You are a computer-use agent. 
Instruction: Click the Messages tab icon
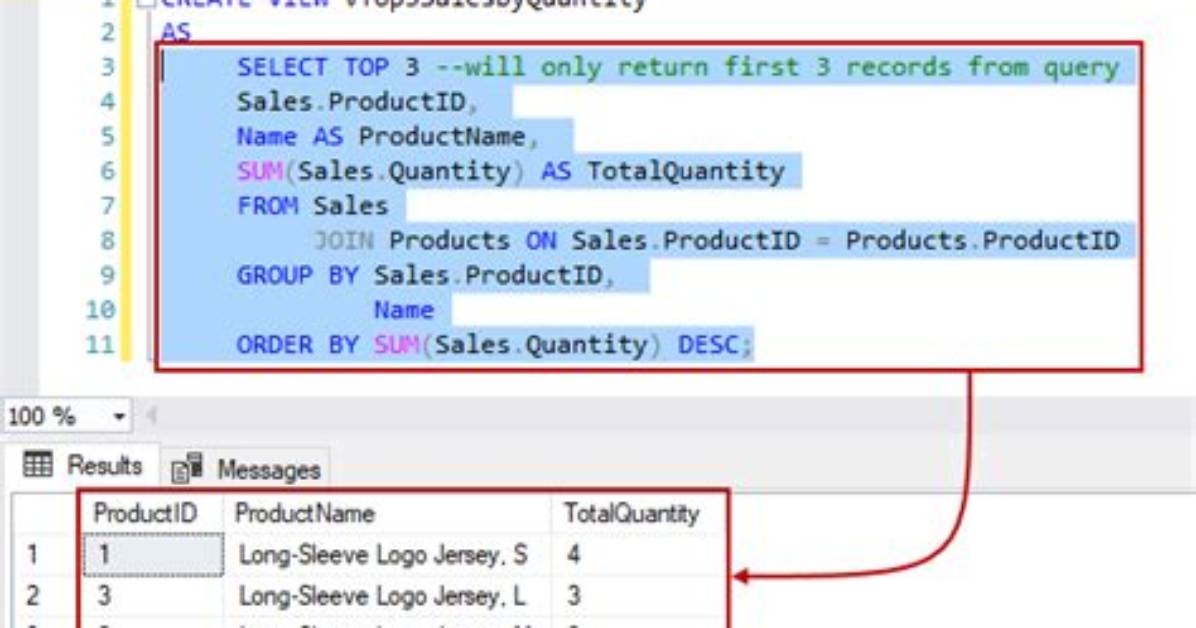(x=187, y=468)
